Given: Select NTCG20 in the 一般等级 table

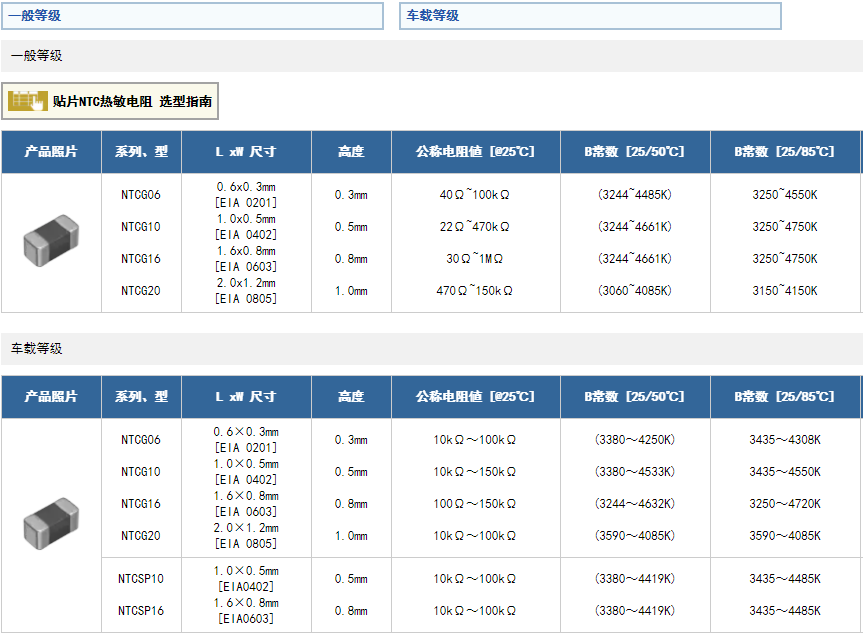Looking at the screenshot, I should click(x=141, y=291).
